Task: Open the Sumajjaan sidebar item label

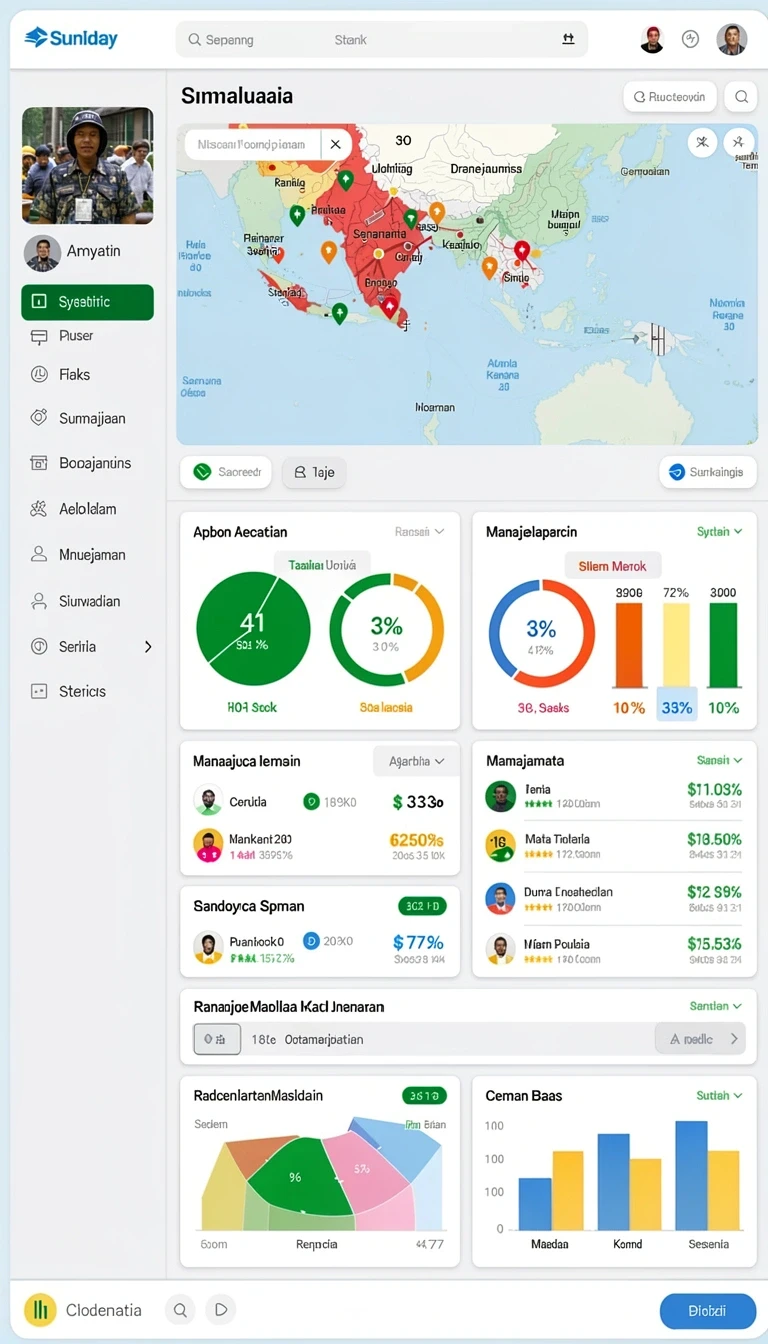Action: (92, 418)
